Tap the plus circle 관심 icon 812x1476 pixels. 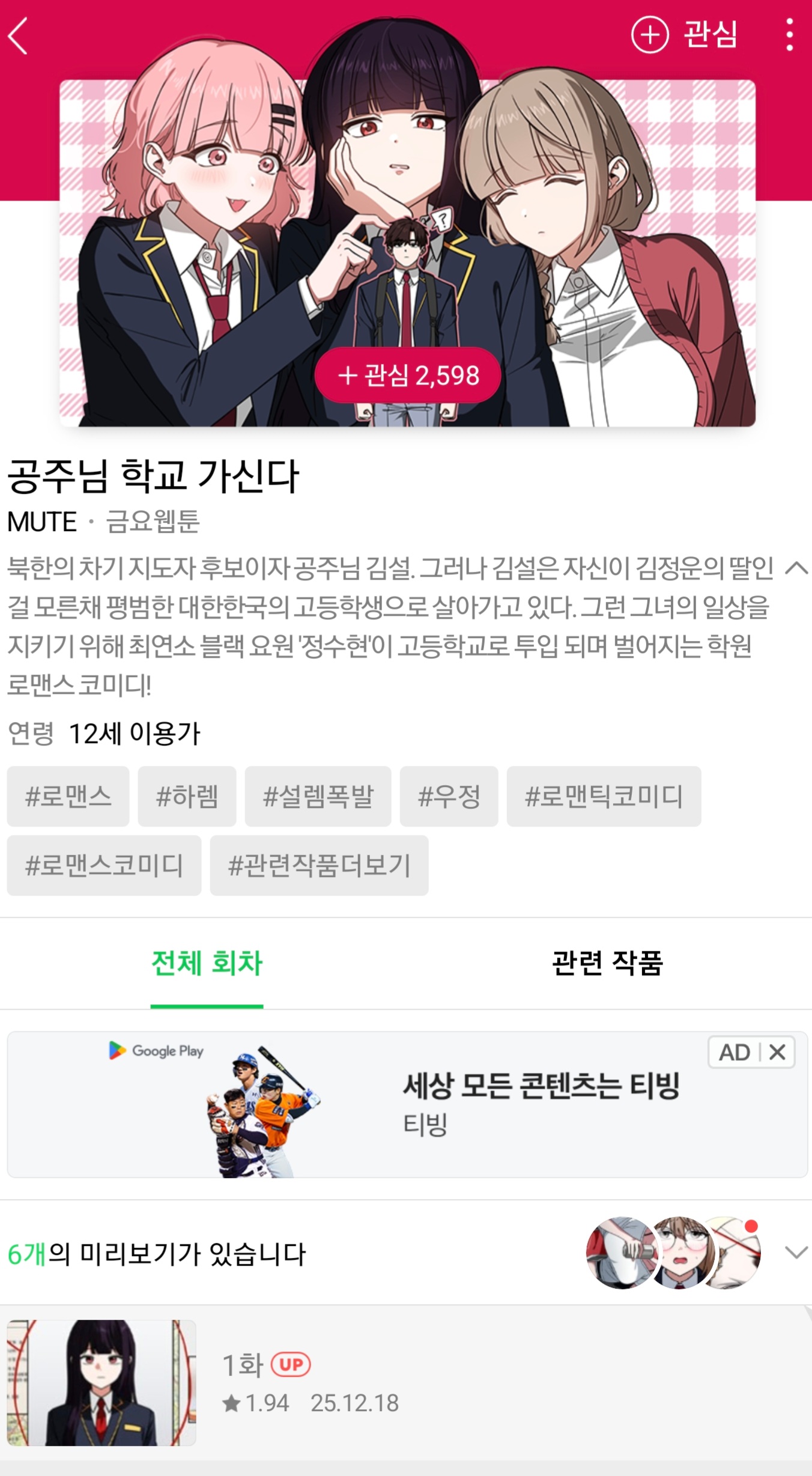(x=650, y=35)
